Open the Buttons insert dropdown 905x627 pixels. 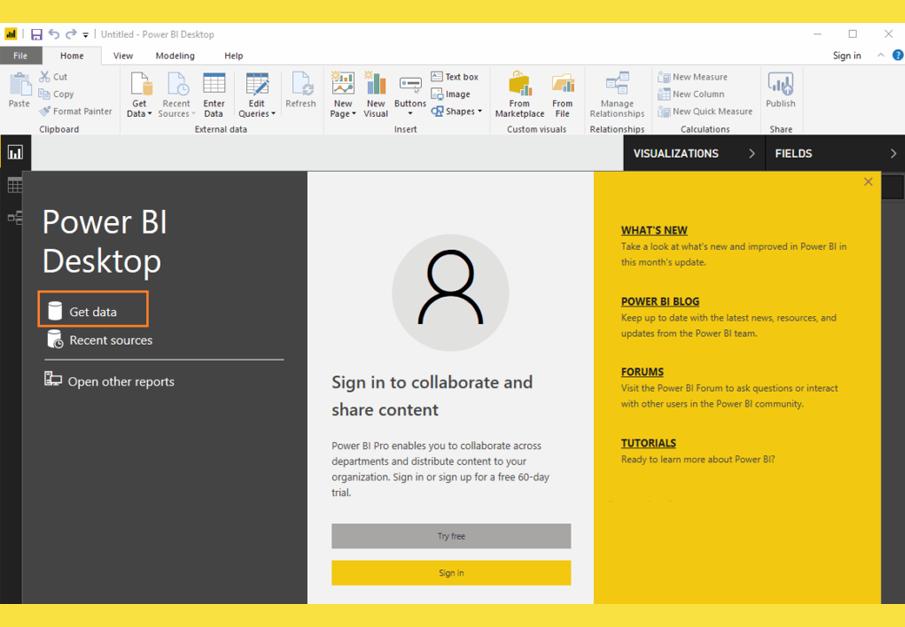point(410,95)
